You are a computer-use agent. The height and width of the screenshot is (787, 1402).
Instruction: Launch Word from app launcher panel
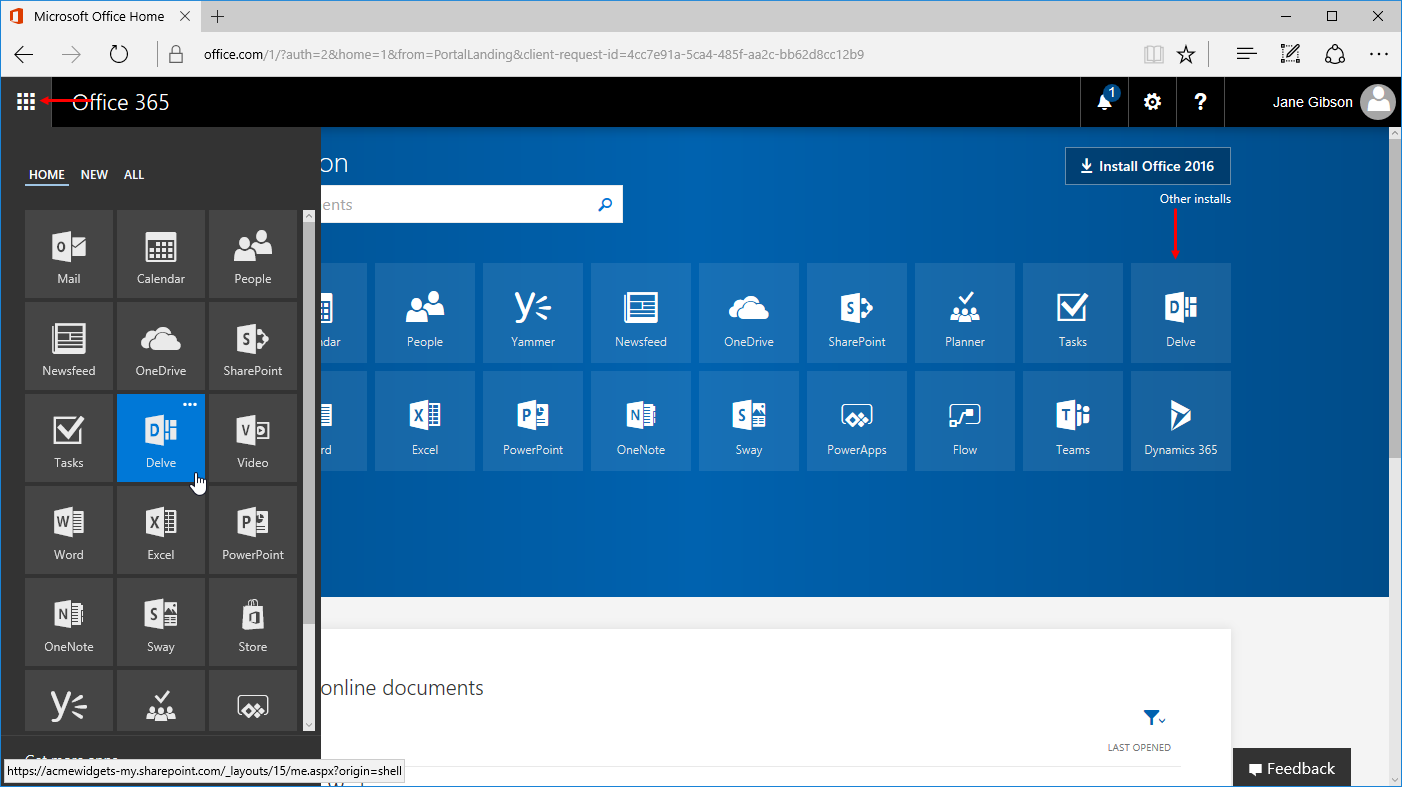pos(69,530)
